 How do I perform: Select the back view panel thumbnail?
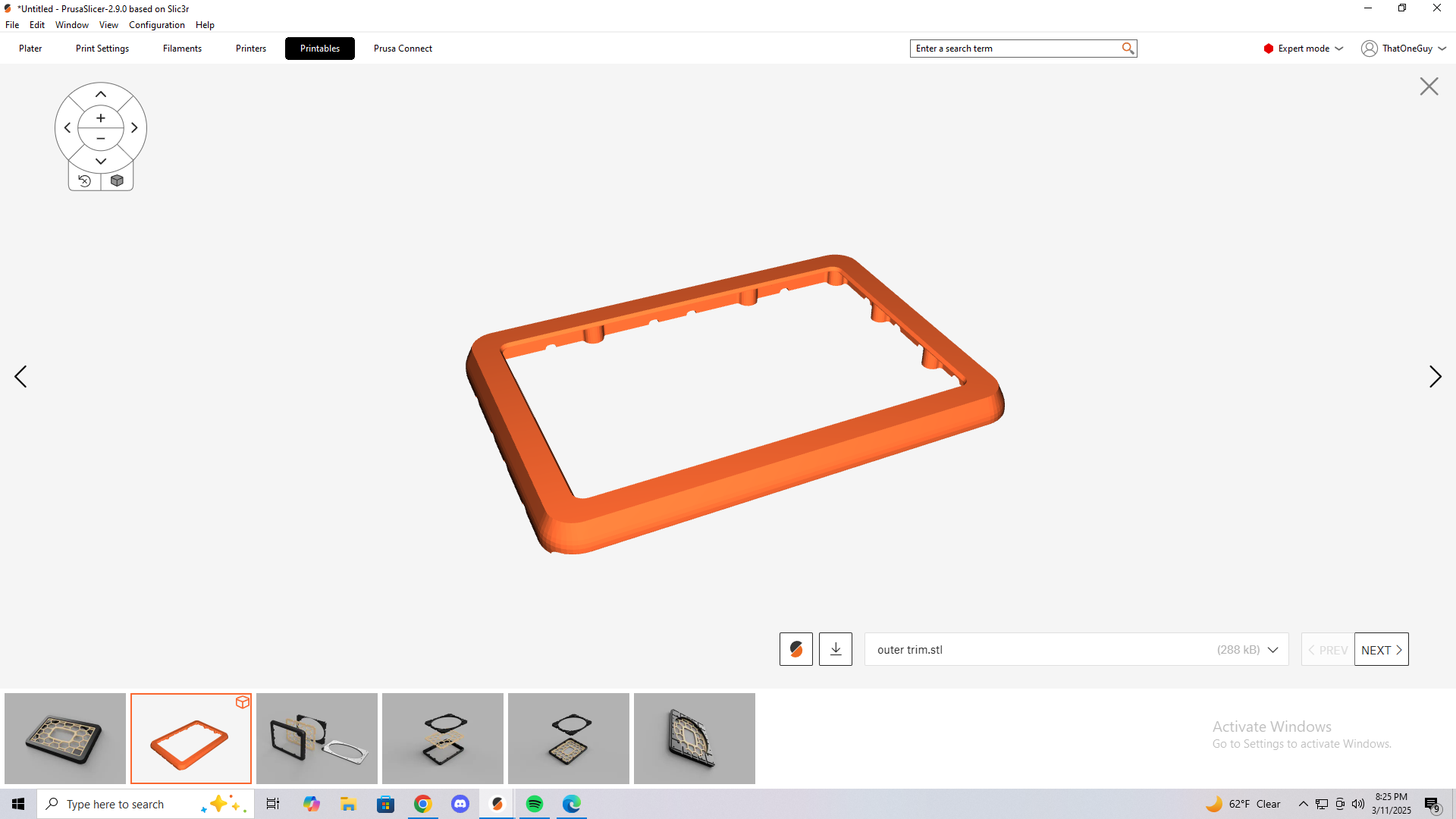[695, 739]
